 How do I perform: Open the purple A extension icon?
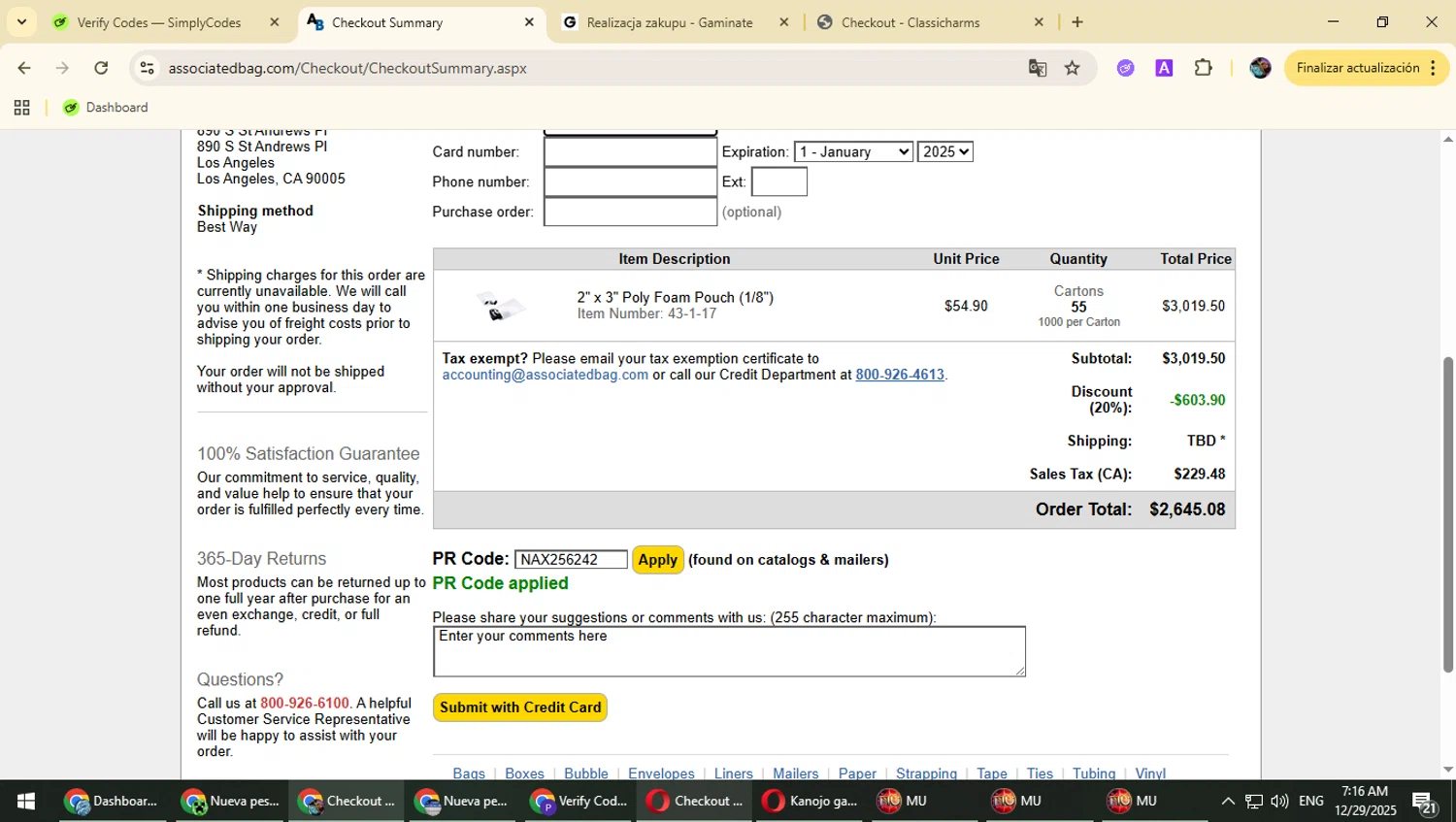pyautogui.click(x=1164, y=68)
